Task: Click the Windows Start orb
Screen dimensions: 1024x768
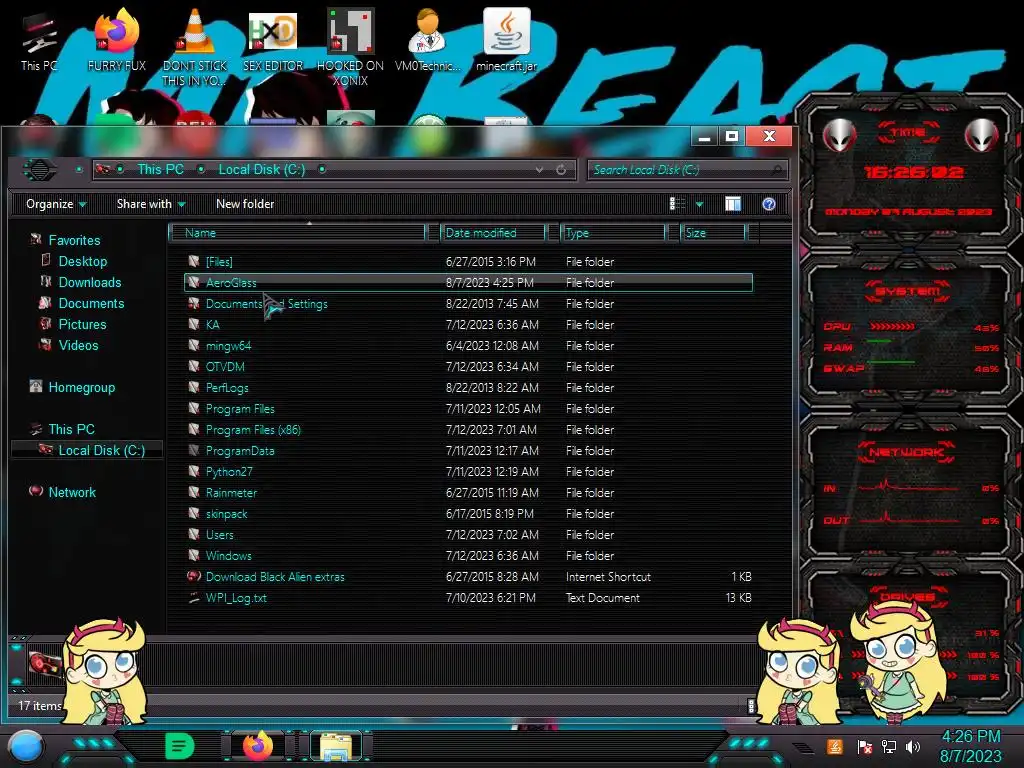Action: tap(25, 746)
